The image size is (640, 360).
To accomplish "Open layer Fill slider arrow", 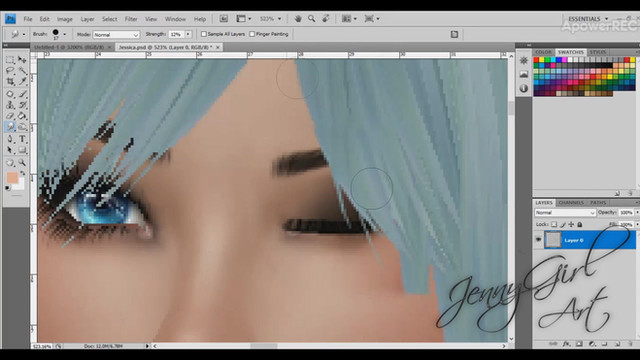I will point(637,224).
